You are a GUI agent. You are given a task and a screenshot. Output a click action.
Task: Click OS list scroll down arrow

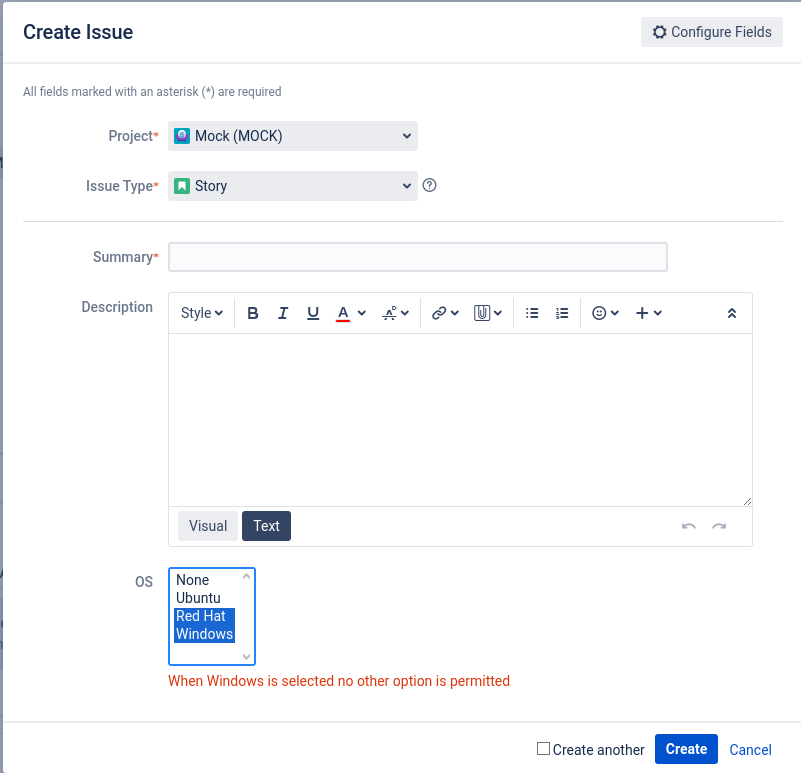point(246,657)
